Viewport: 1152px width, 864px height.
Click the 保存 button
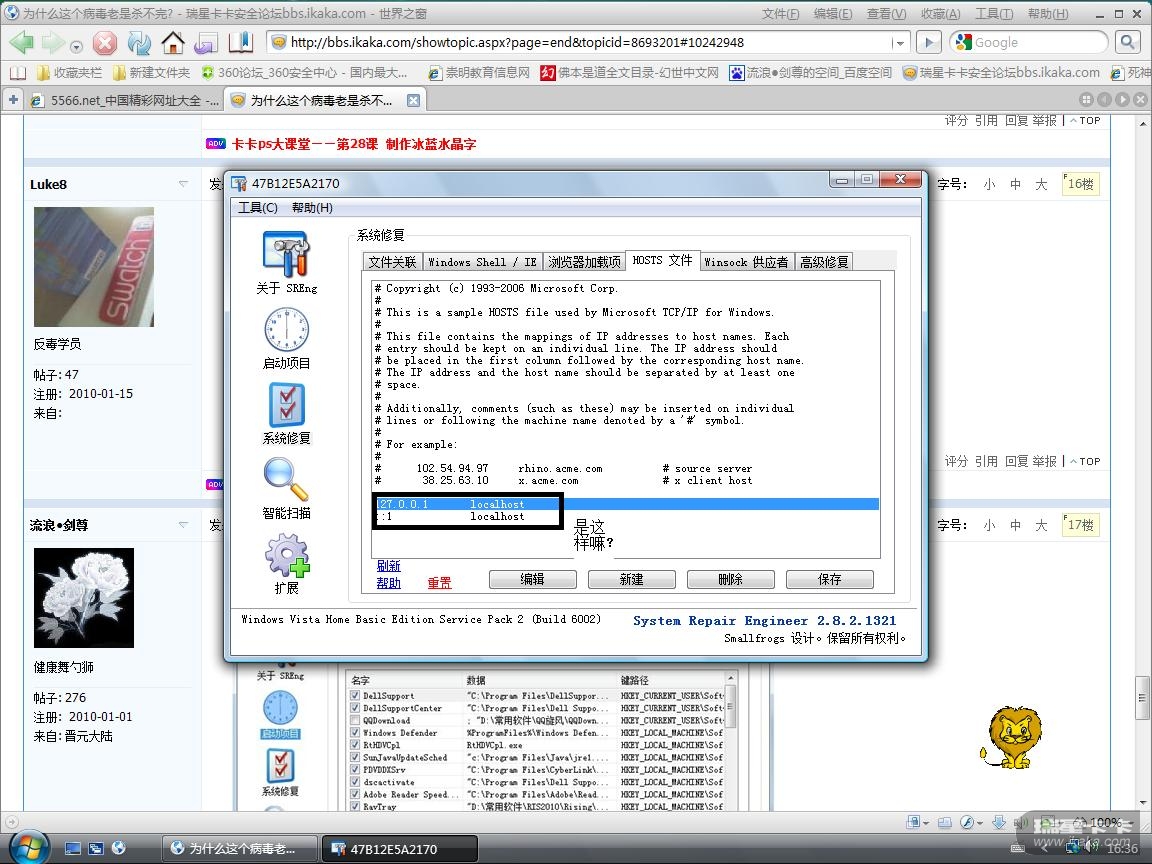click(829, 579)
